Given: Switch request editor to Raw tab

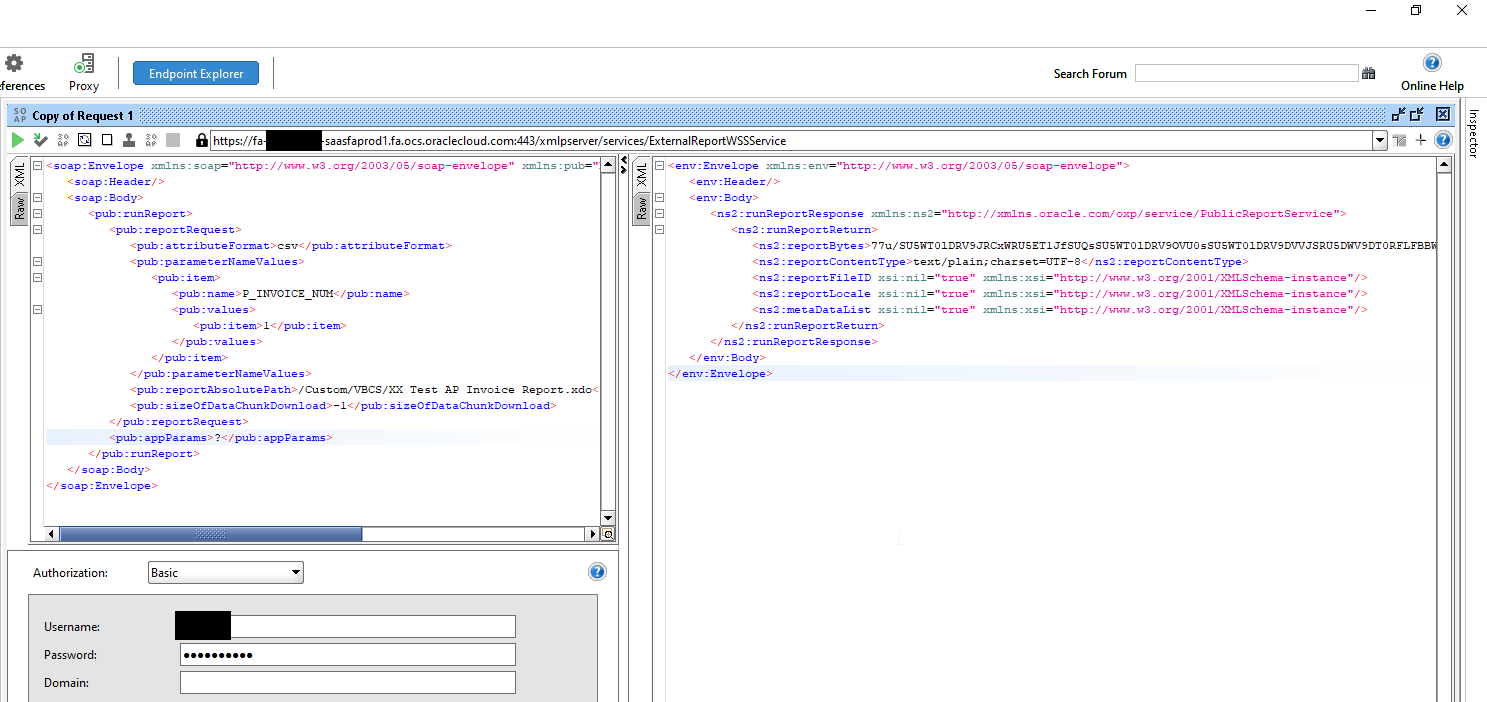Looking at the screenshot, I should point(19,208).
